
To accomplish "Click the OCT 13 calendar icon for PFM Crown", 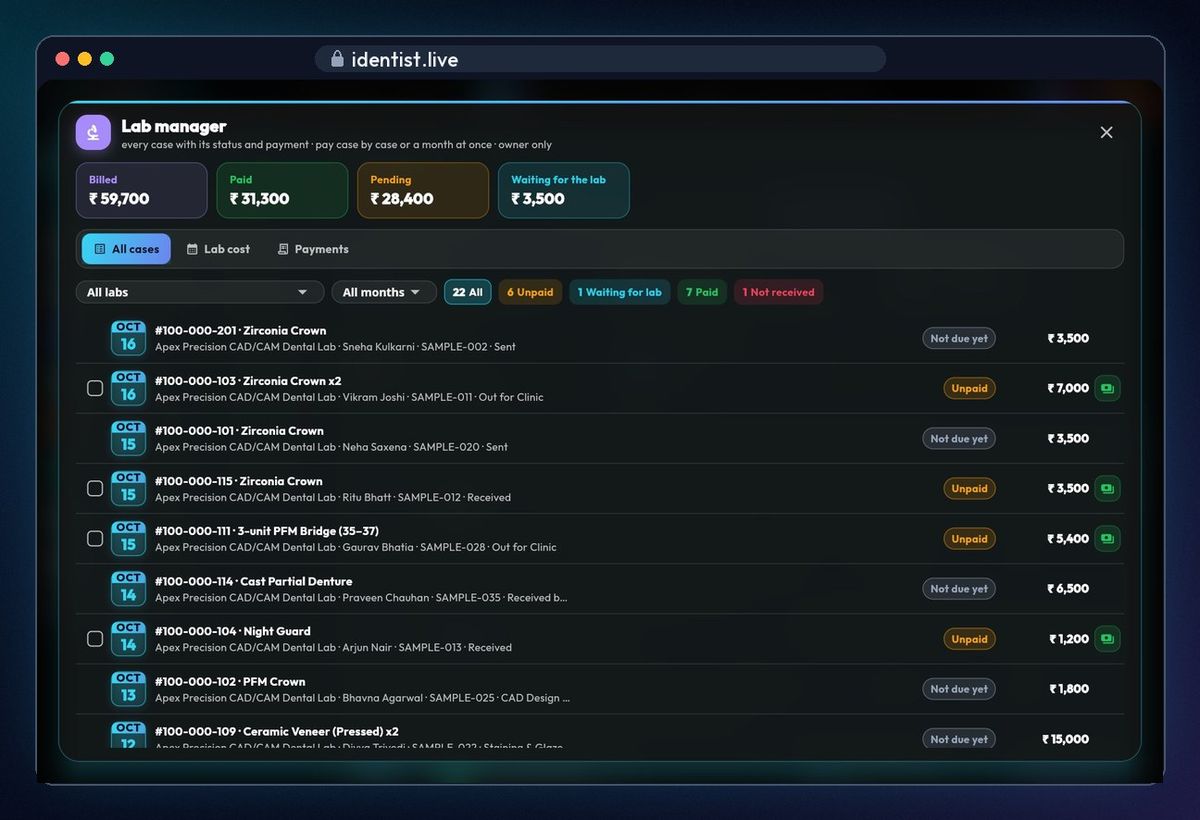I will (128, 688).
